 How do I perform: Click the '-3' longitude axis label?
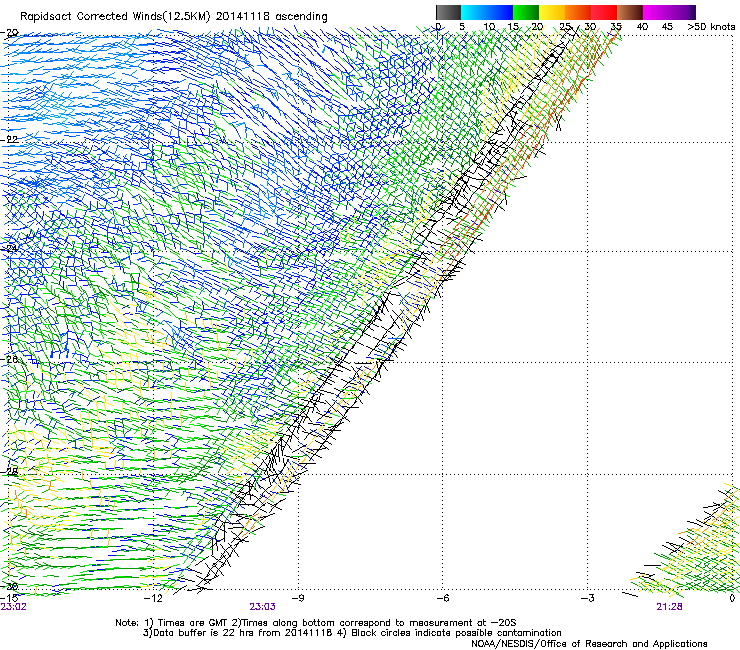point(587,598)
